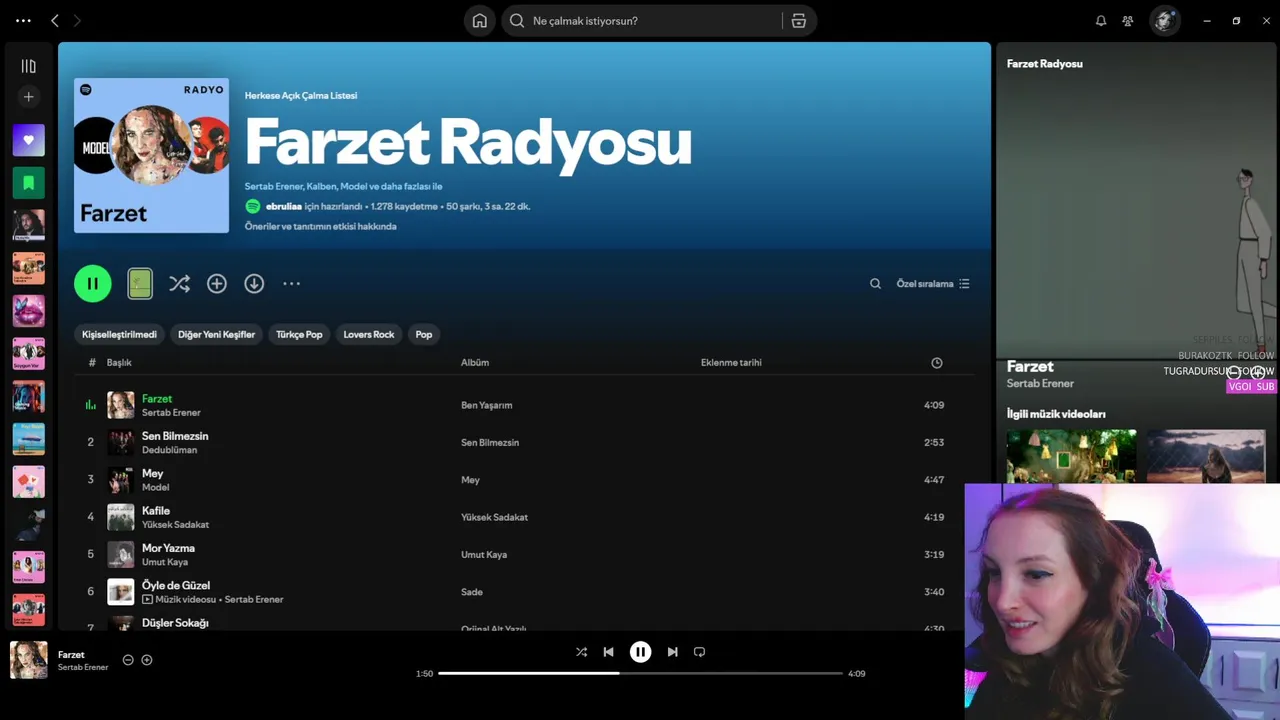Click the Başlık column header

click(119, 363)
